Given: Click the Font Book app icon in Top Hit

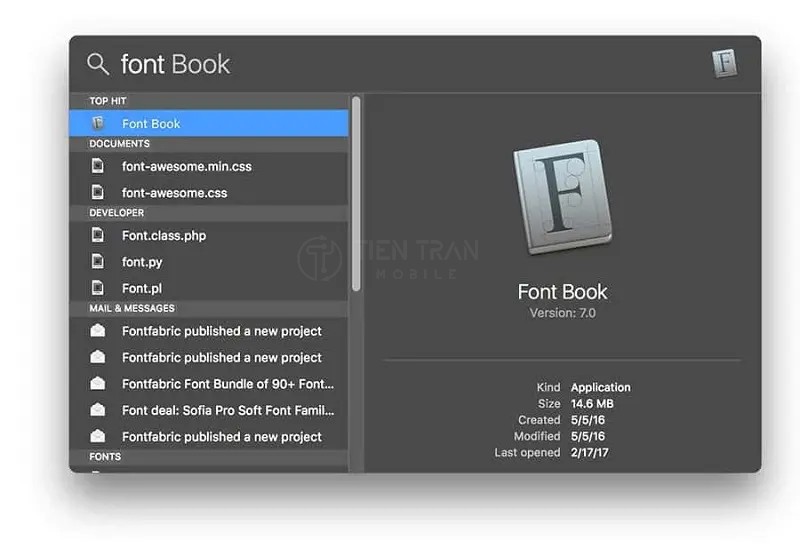Looking at the screenshot, I should [x=98, y=124].
